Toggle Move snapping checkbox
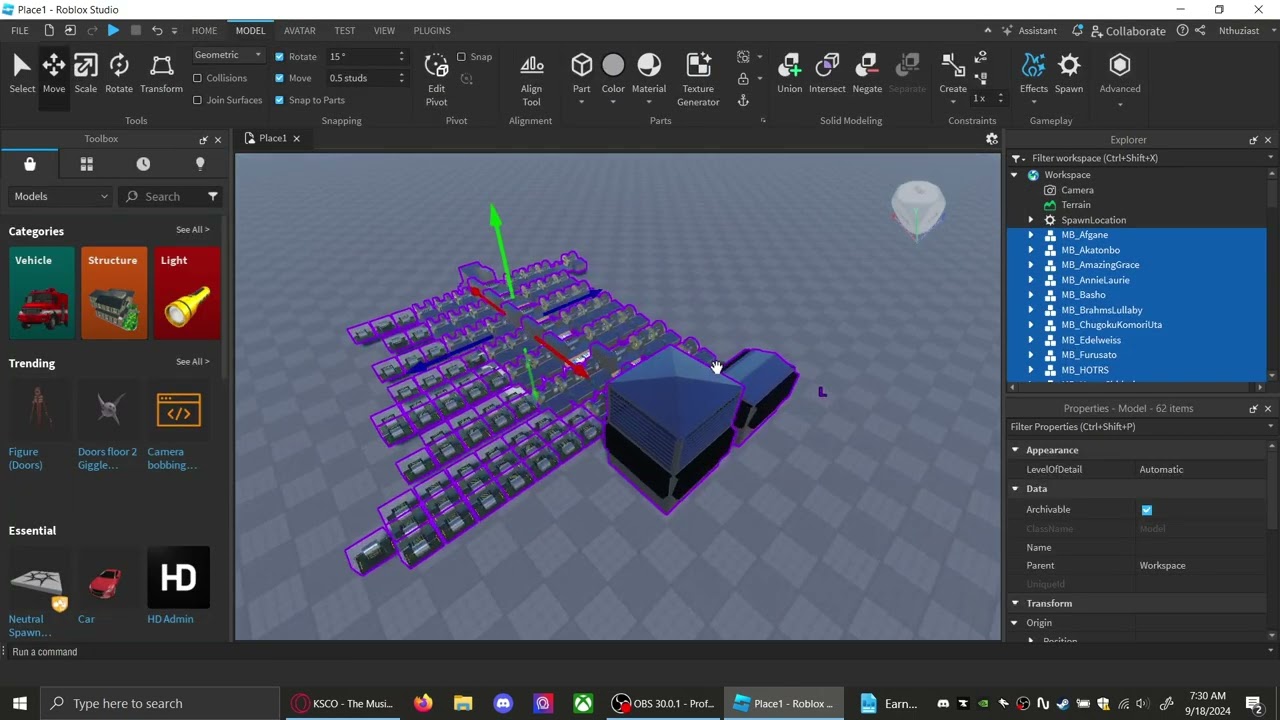1280x720 pixels. pos(279,78)
